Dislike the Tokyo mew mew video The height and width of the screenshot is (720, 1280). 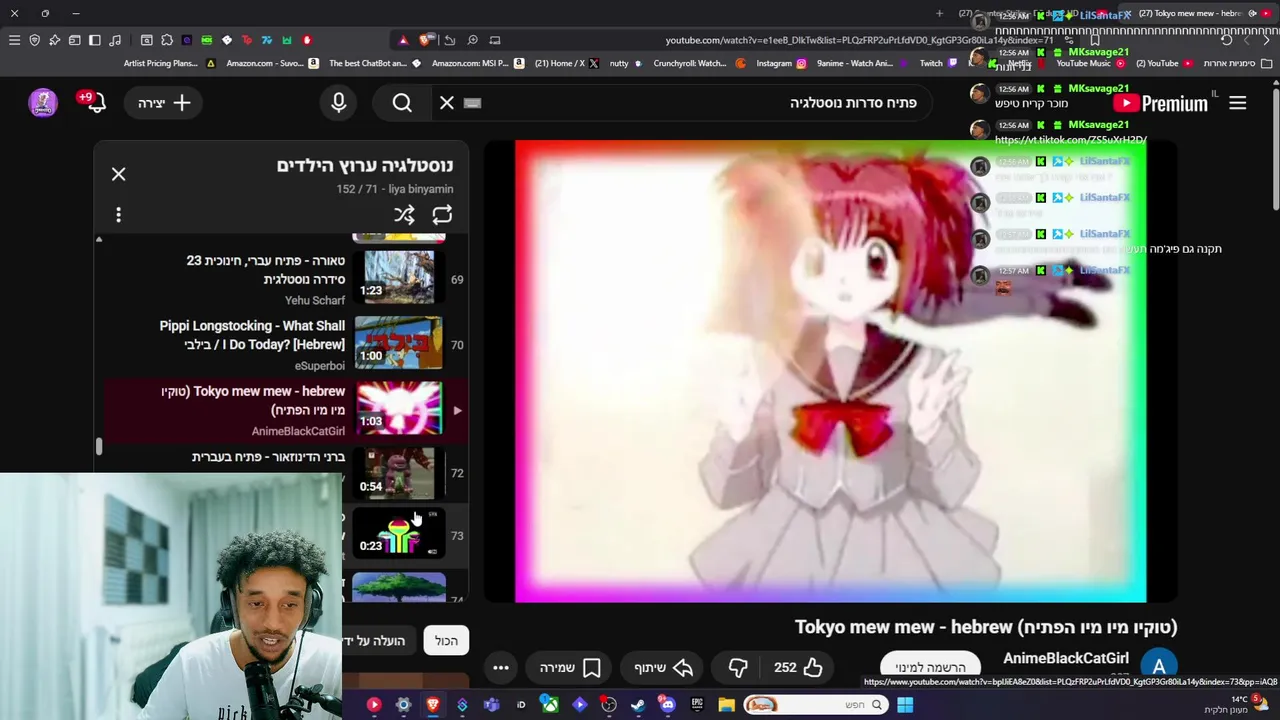[x=738, y=667]
